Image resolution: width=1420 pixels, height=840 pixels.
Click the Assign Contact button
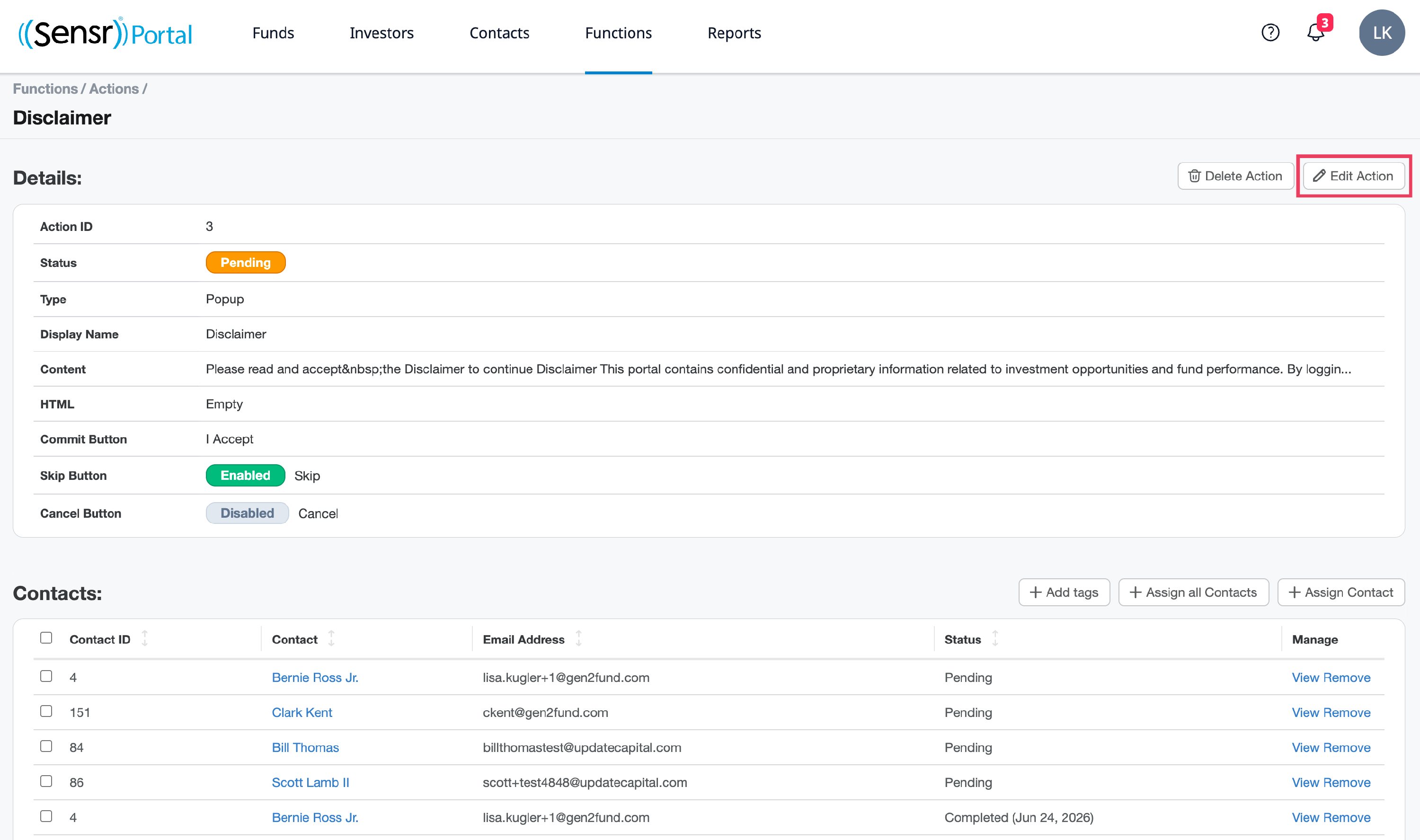coord(1341,592)
